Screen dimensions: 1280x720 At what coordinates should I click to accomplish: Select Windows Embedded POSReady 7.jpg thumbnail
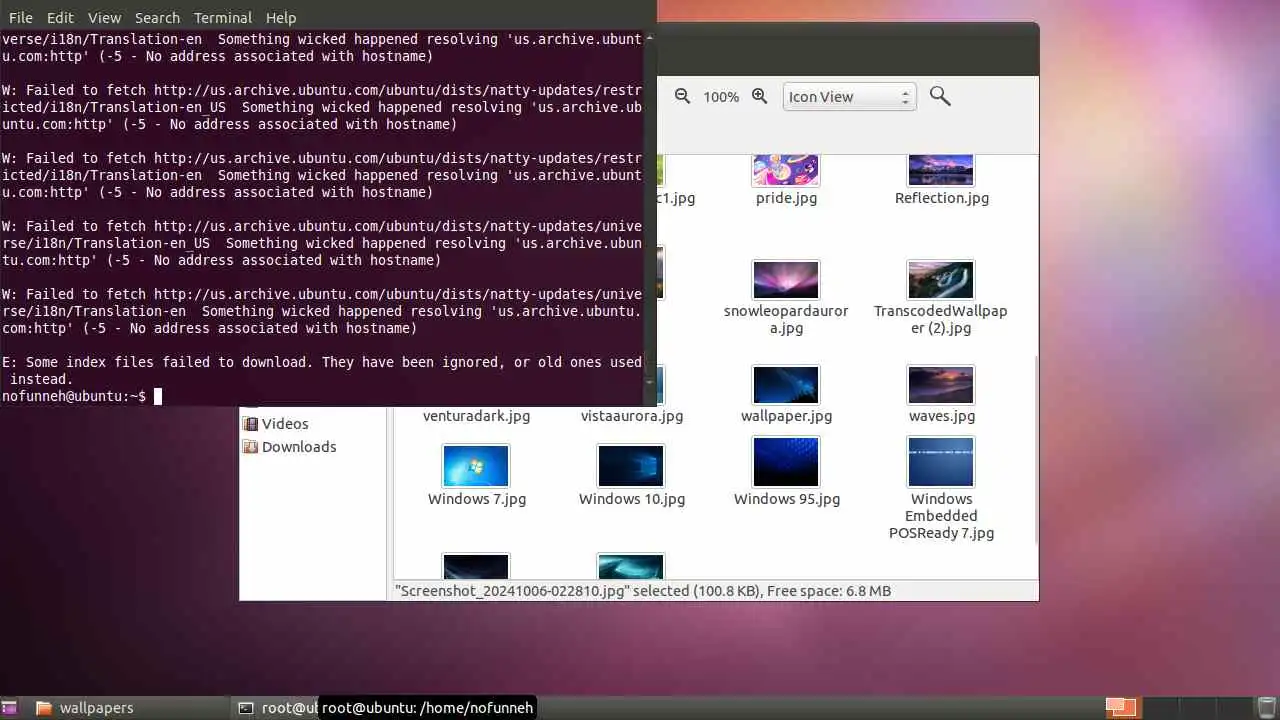click(x=942, y=462)
